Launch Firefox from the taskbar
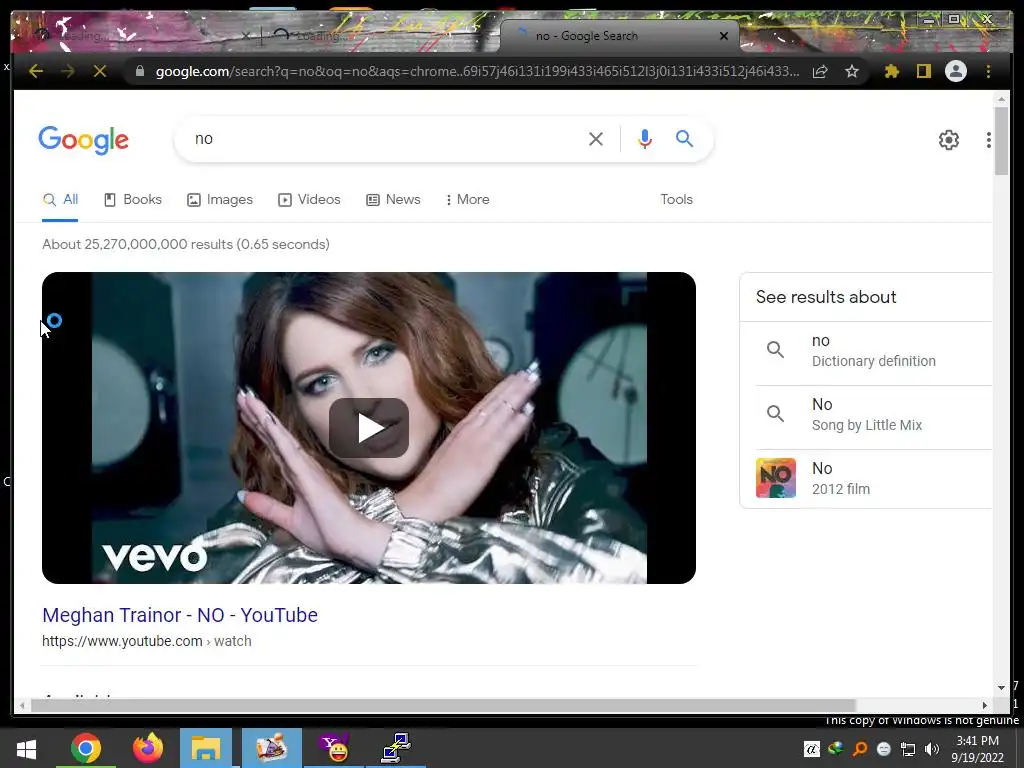The width and height of the screenshot is (1024, 768). pos(148,748)
